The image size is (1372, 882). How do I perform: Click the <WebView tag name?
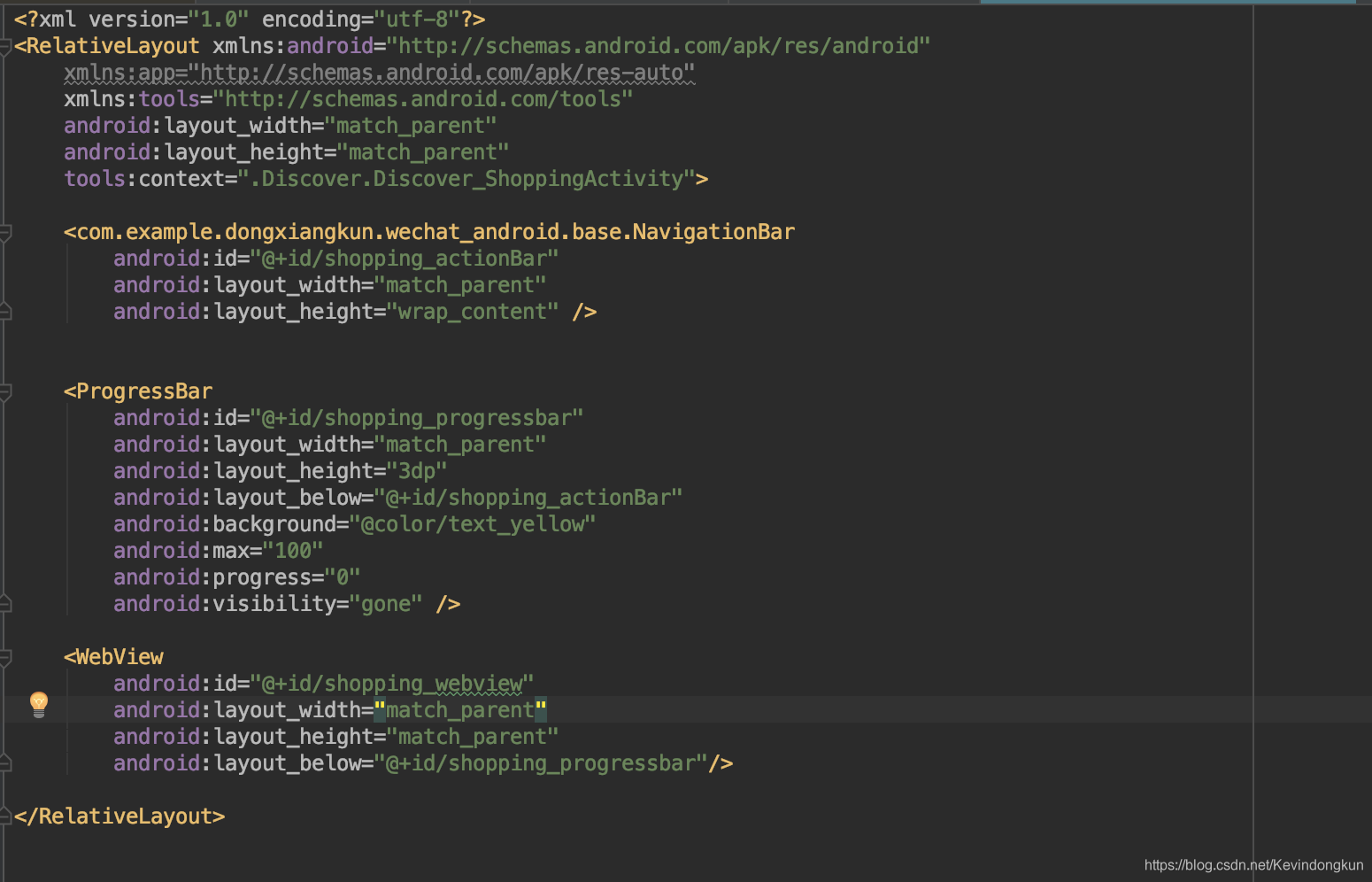coord(113,657)
